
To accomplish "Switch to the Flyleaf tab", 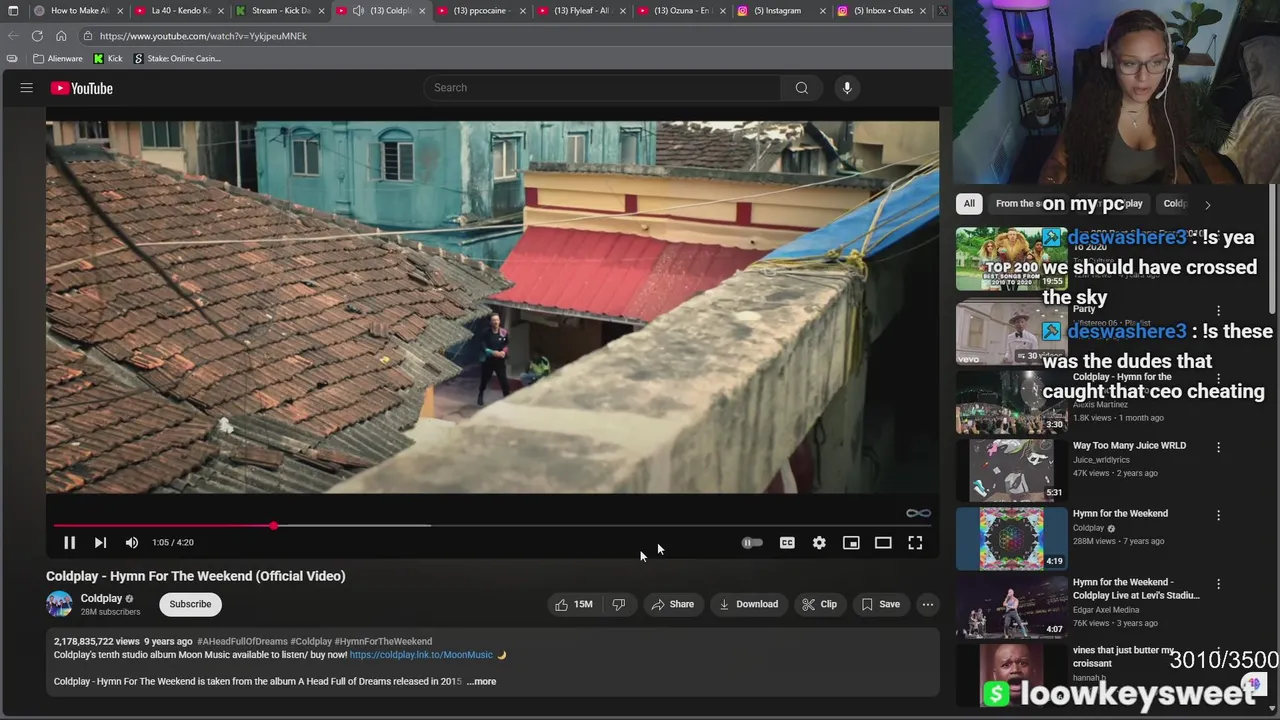I will [x=581, y=11].
